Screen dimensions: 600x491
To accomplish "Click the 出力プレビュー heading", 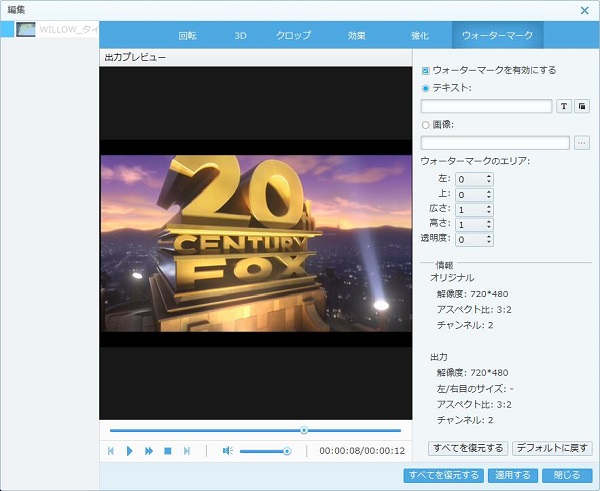I will [x=135, y=57].
